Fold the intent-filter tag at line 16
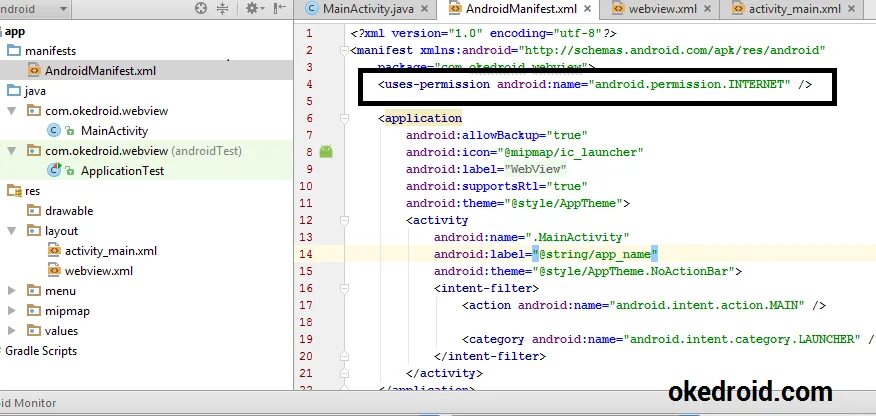Image resolution: width=876 pixels, height=416 pixels. (x=344, y=288)
